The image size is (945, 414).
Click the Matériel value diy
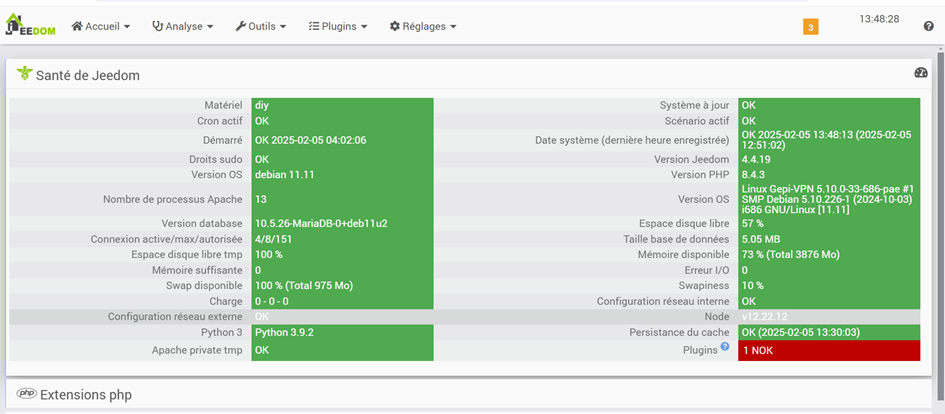[262, 105]
